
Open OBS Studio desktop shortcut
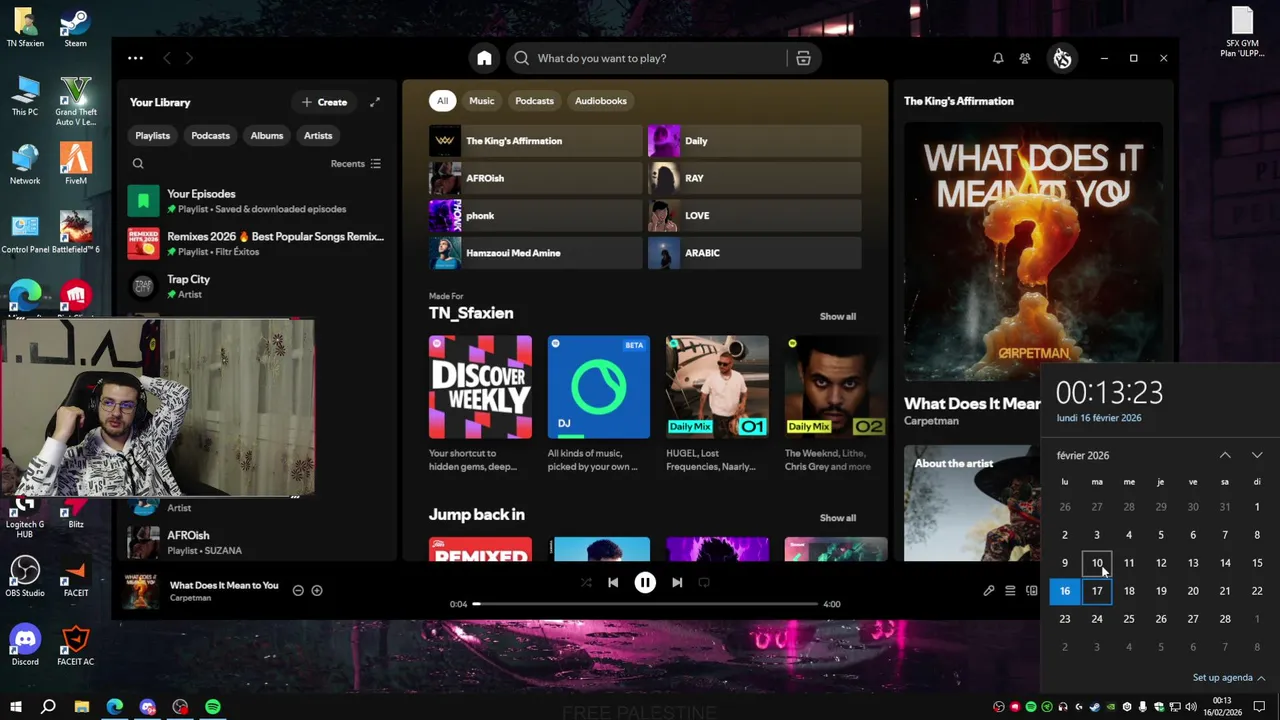tap(25, 578)
